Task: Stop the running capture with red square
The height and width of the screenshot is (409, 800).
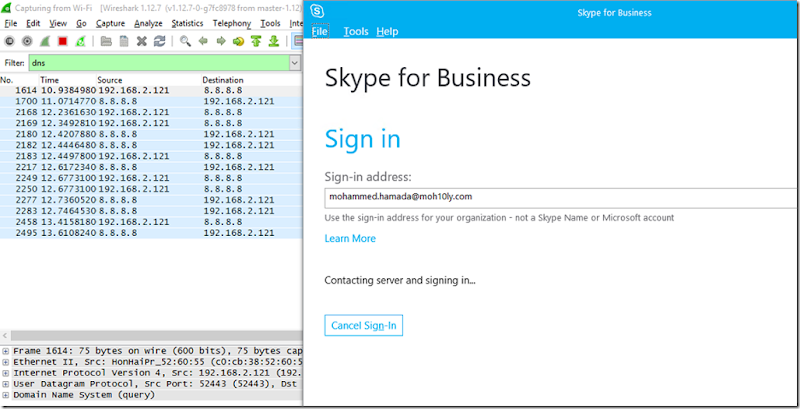Action: (x=63, y=41)
